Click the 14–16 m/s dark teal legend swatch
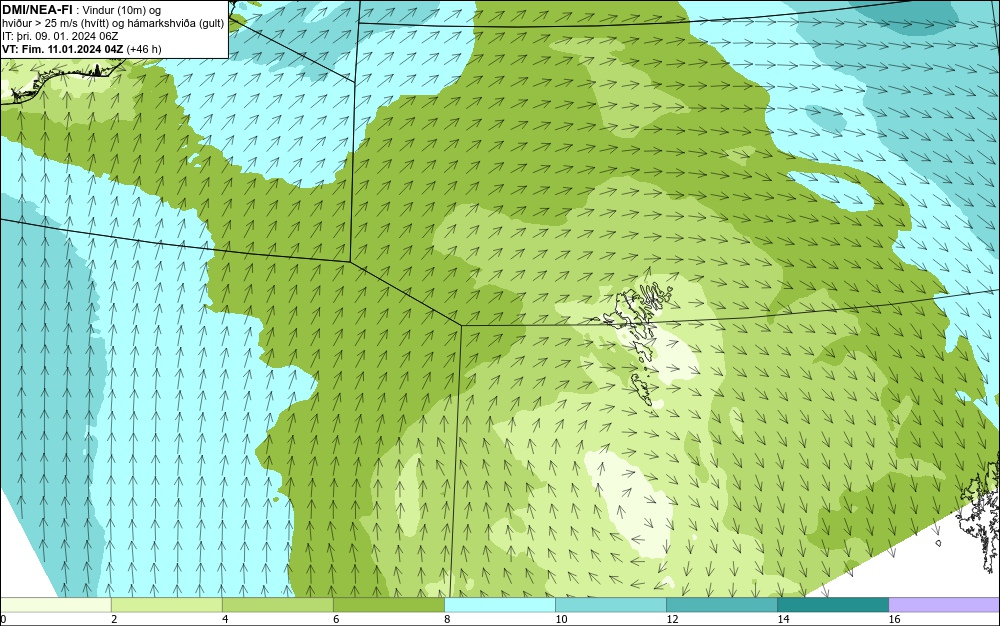Screen dimensions: 1000x626 (x=833, y=604)
